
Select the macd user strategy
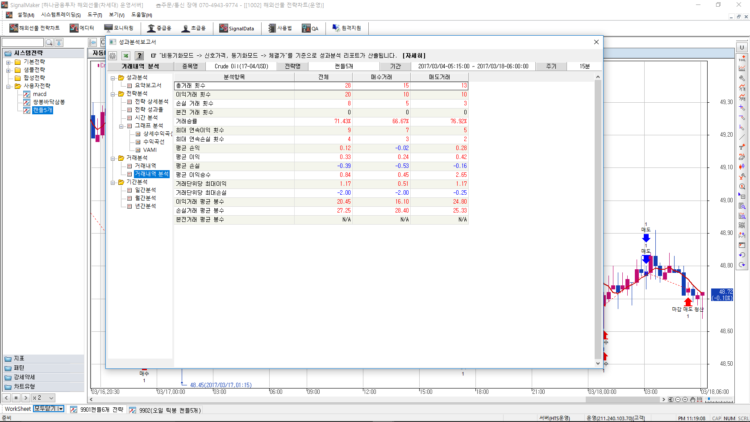point(40,93)
